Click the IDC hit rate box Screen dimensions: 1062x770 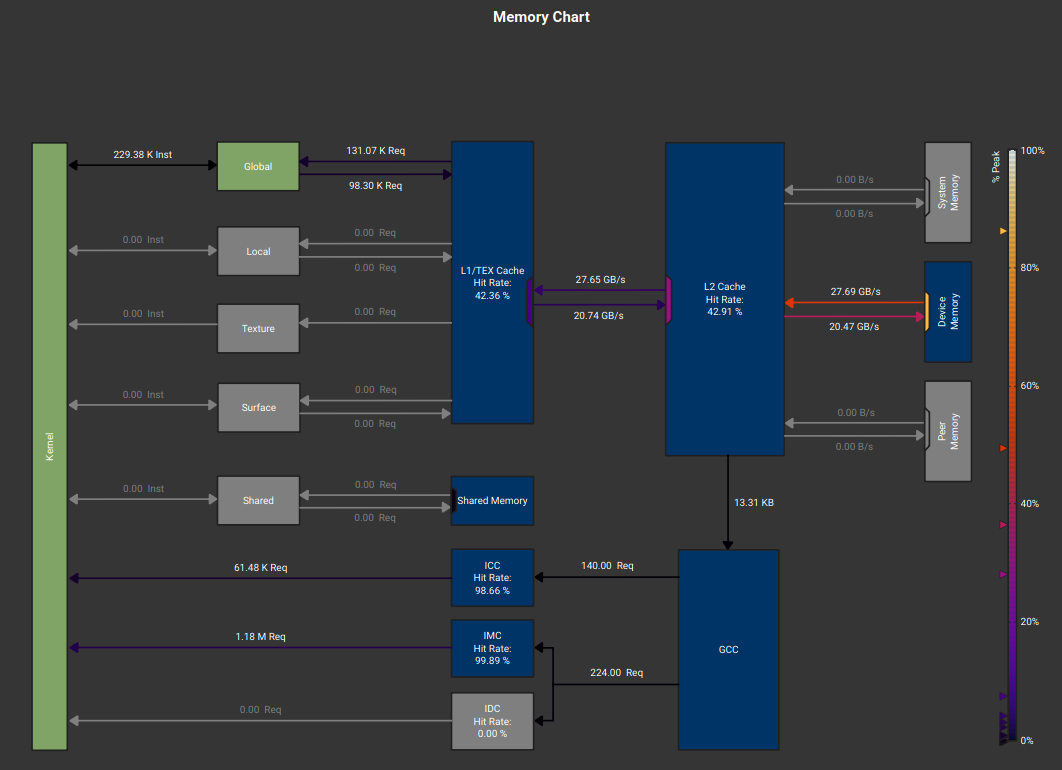coord(492,721)
